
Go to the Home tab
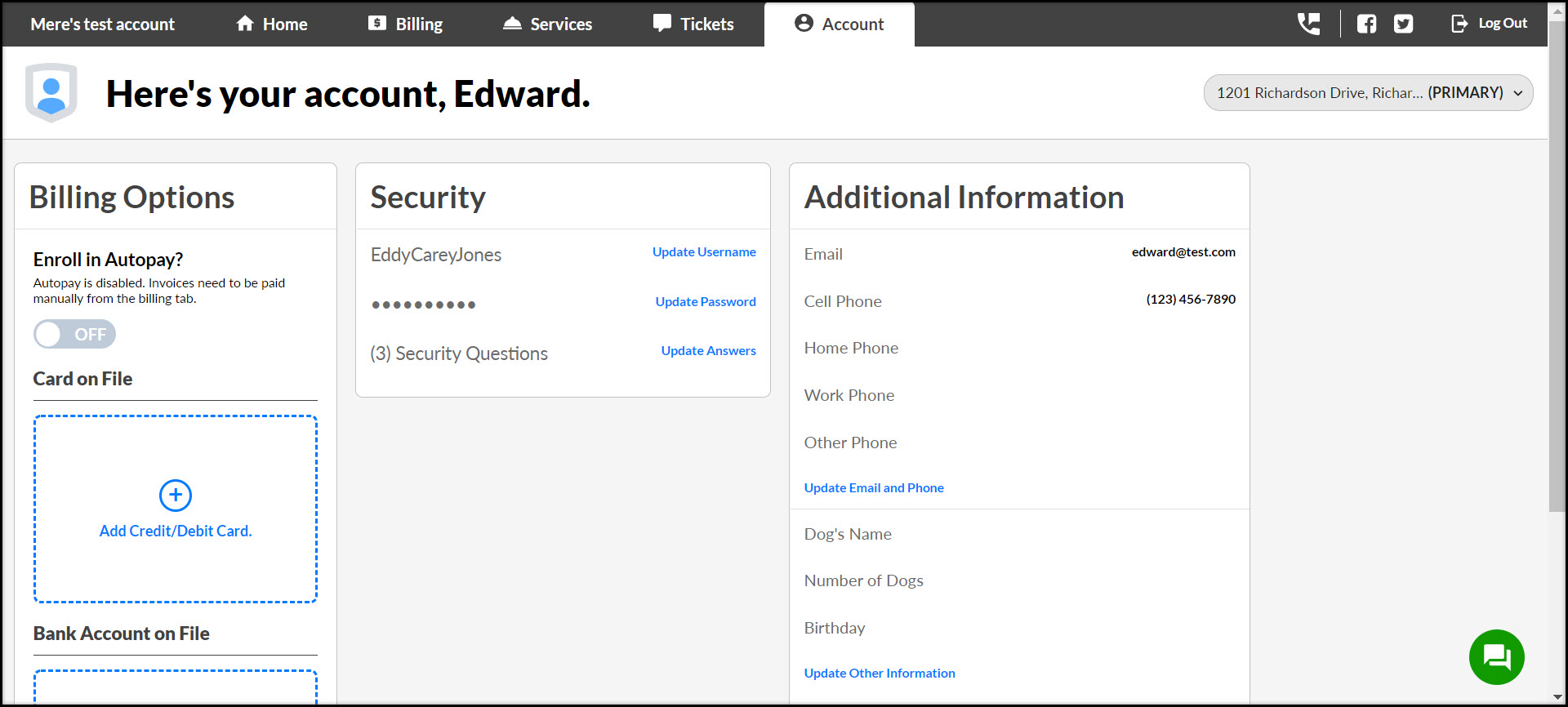tap(272, 24)
